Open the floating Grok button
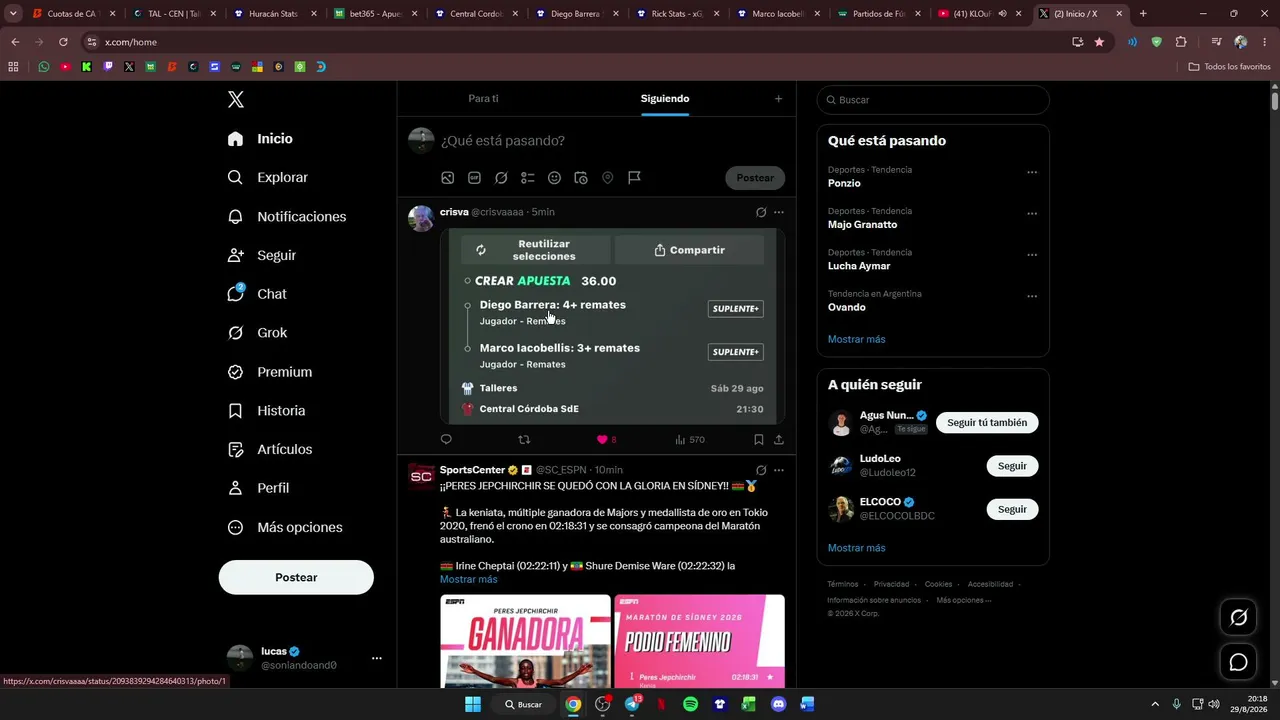This screenshot has width=1280, height=720. (x=1238, y=618)
